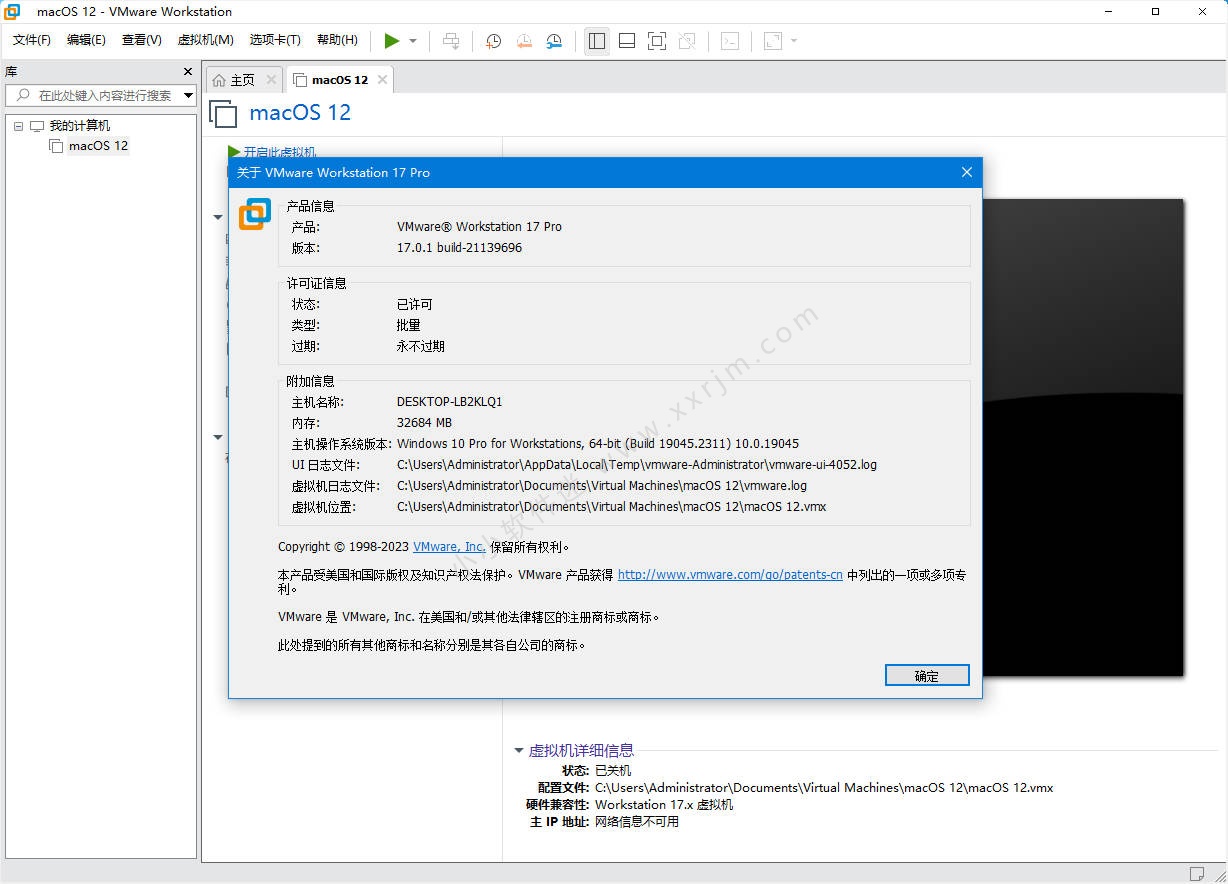The image size is (1228, 884).
Task: Collapse the 我的计算机 tree node
Action: (18, 126)
